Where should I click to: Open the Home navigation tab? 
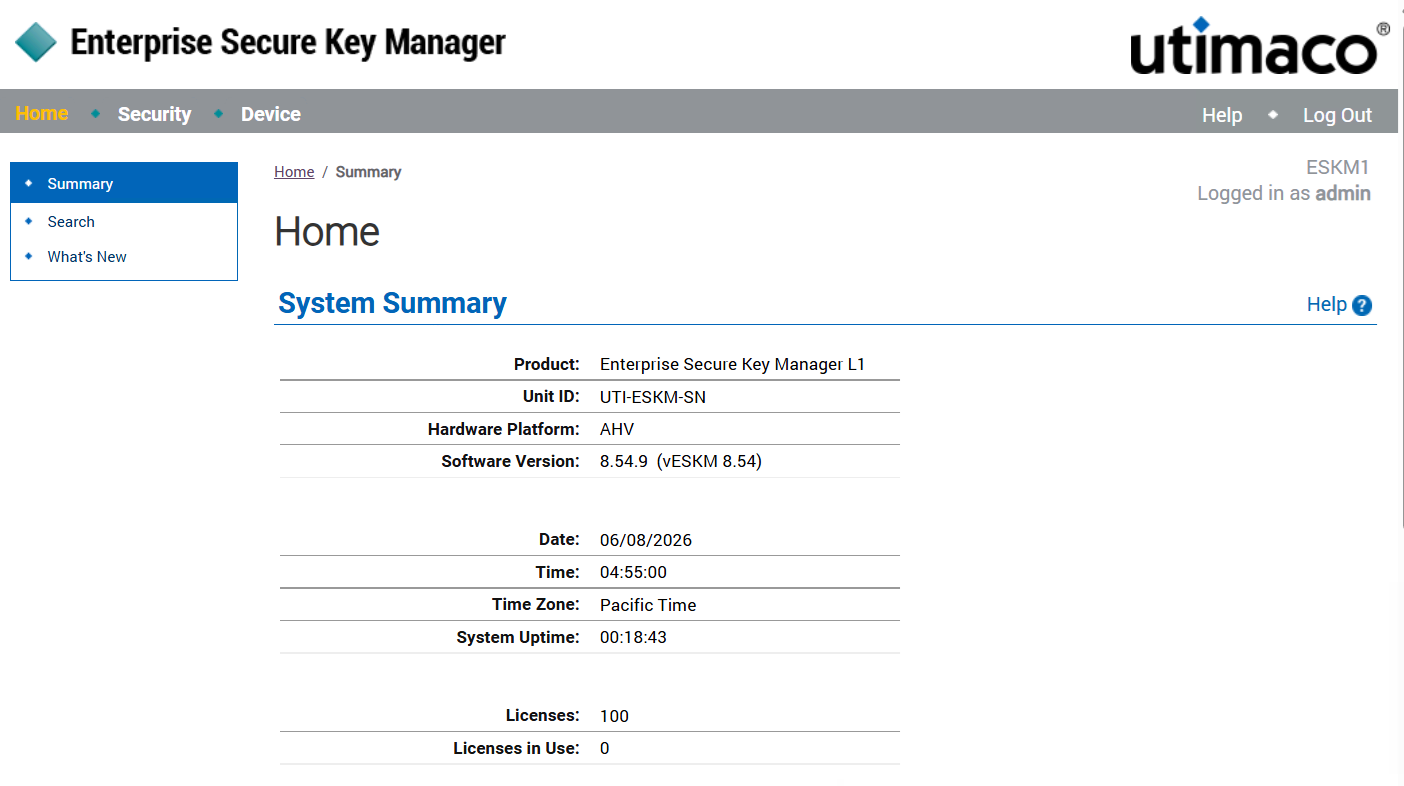click(42, 113)
